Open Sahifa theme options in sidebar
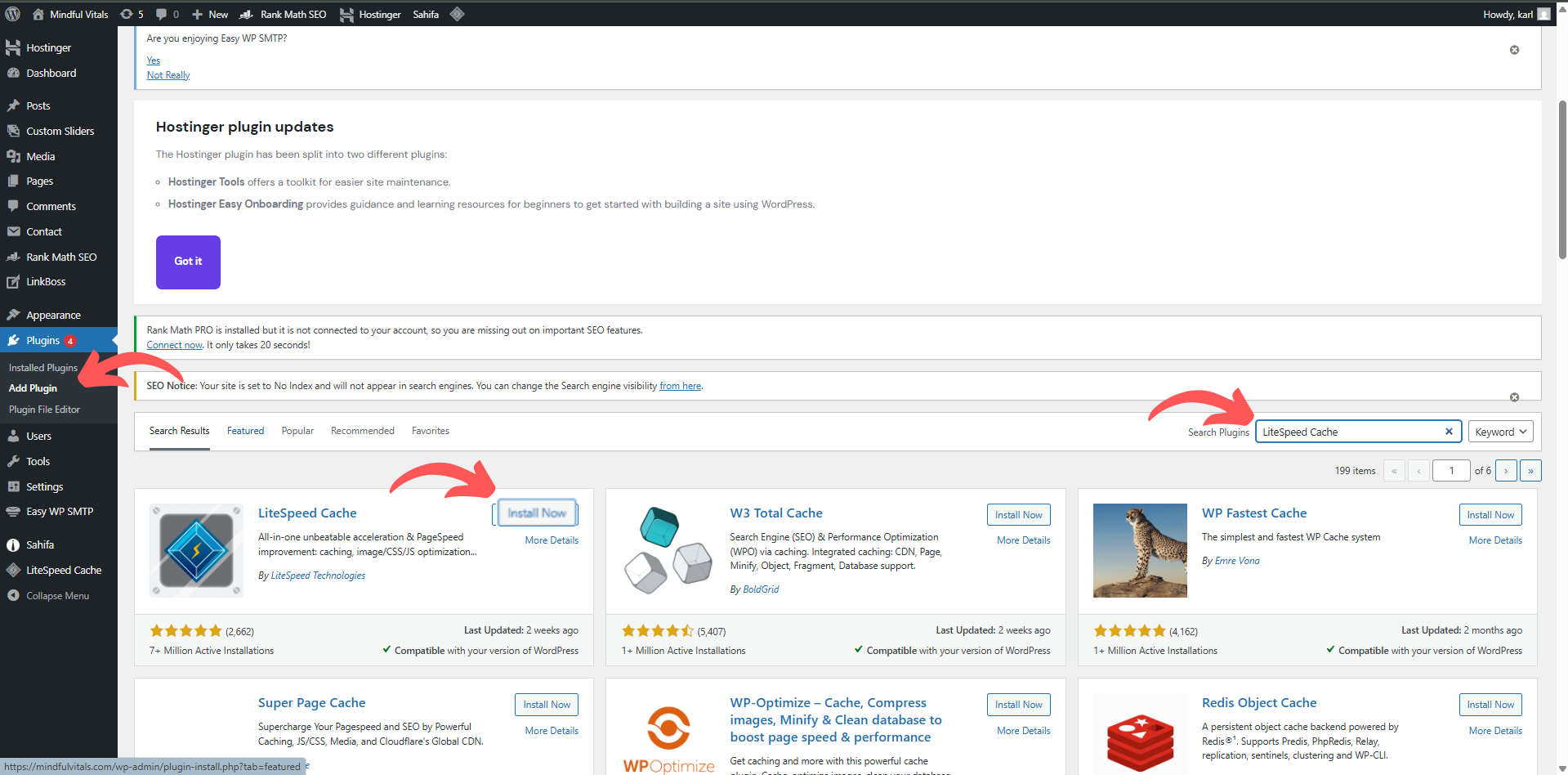This screenshot has width=1568, height=775. click(59, 544)
